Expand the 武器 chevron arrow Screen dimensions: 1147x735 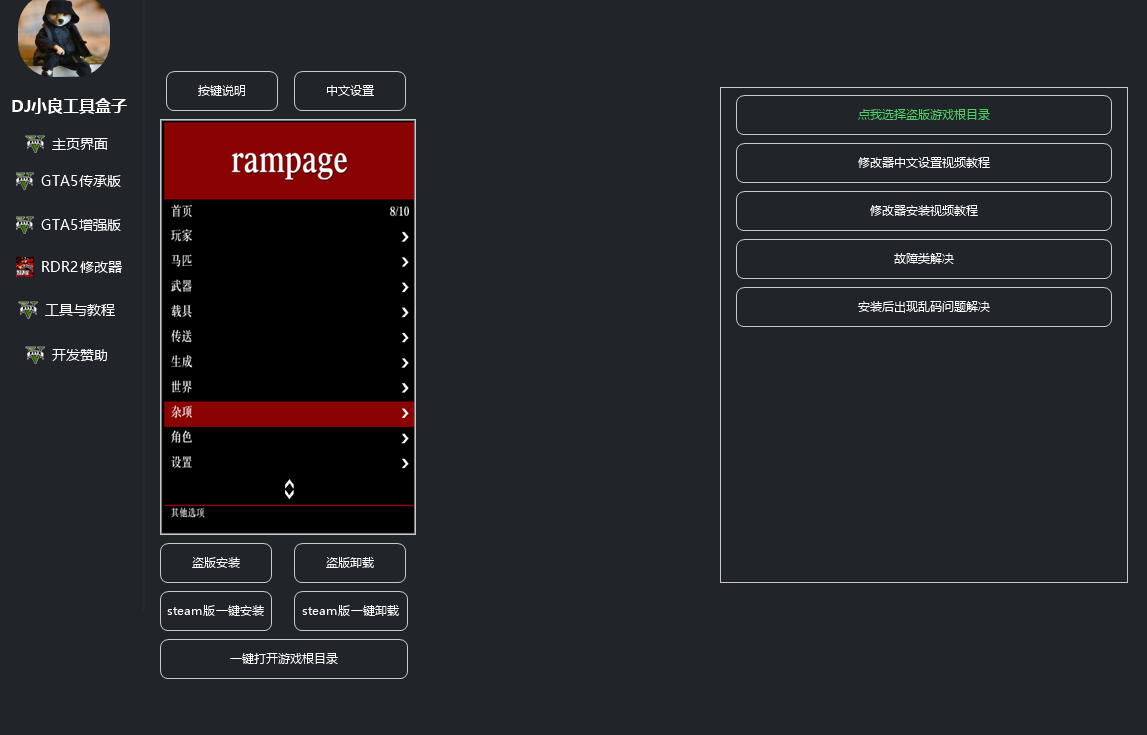coord(405,287)
